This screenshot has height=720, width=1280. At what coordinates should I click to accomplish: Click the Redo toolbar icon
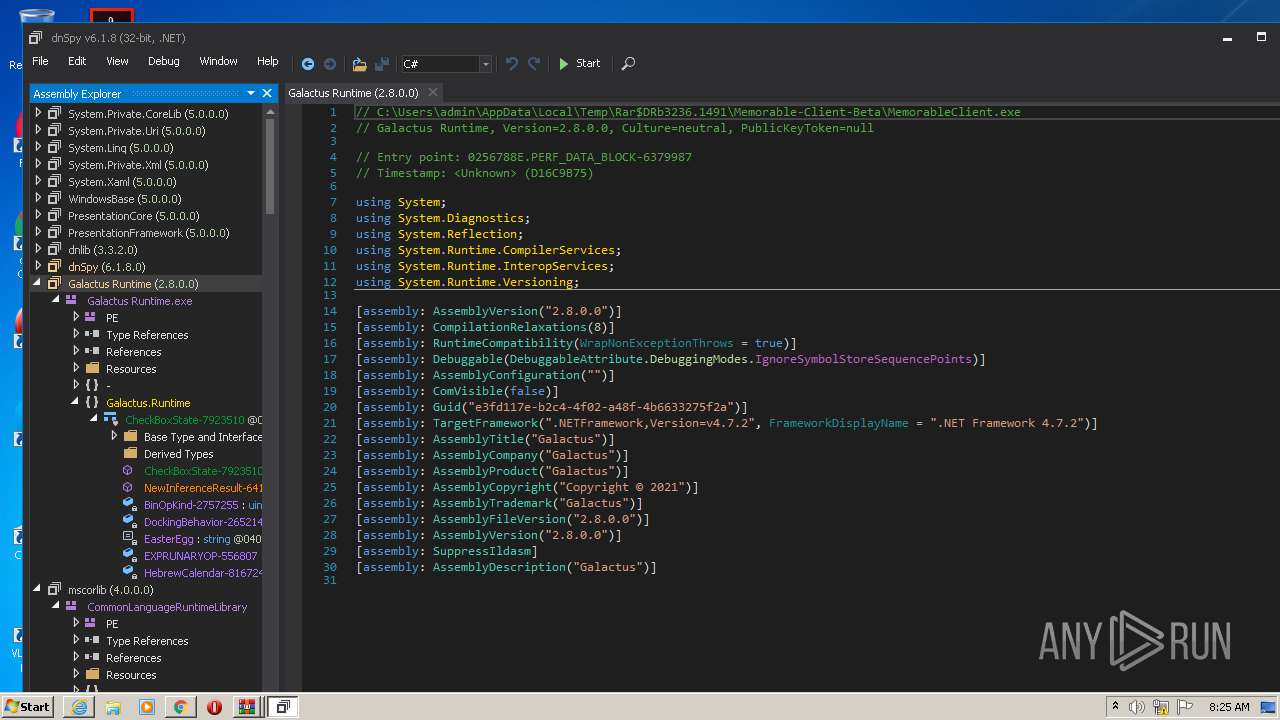[534, 63]
